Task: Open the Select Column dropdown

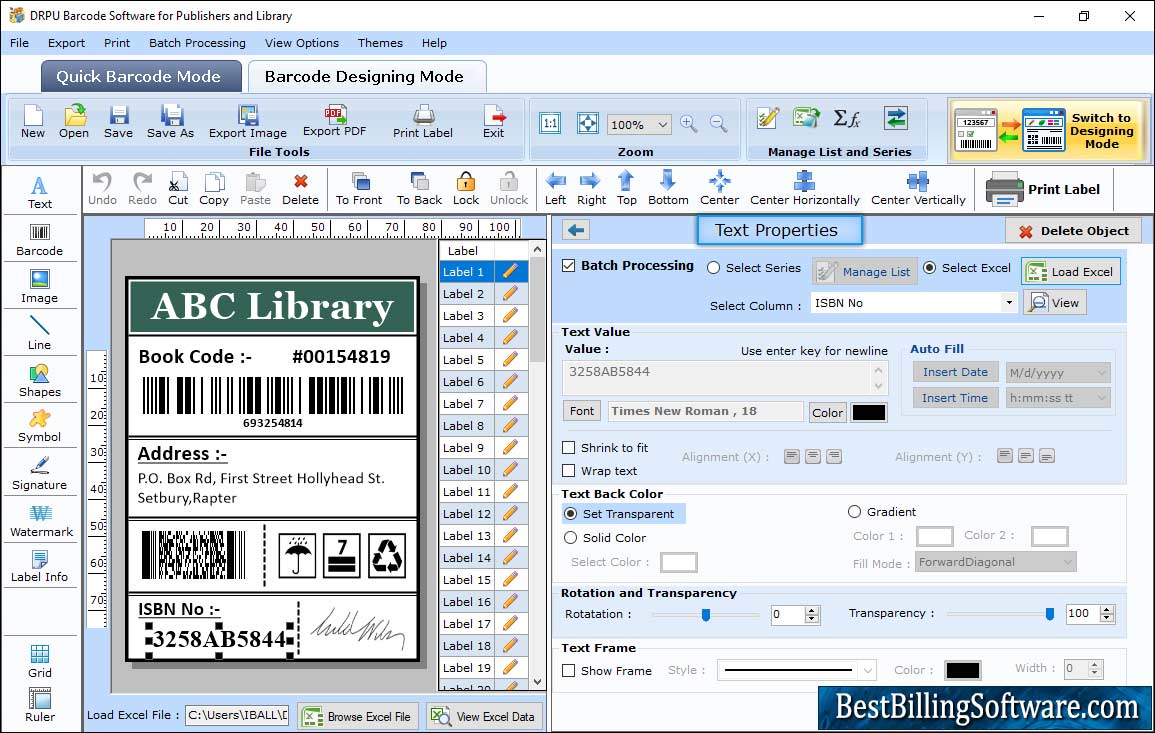Action: [x=1008, y=303]
